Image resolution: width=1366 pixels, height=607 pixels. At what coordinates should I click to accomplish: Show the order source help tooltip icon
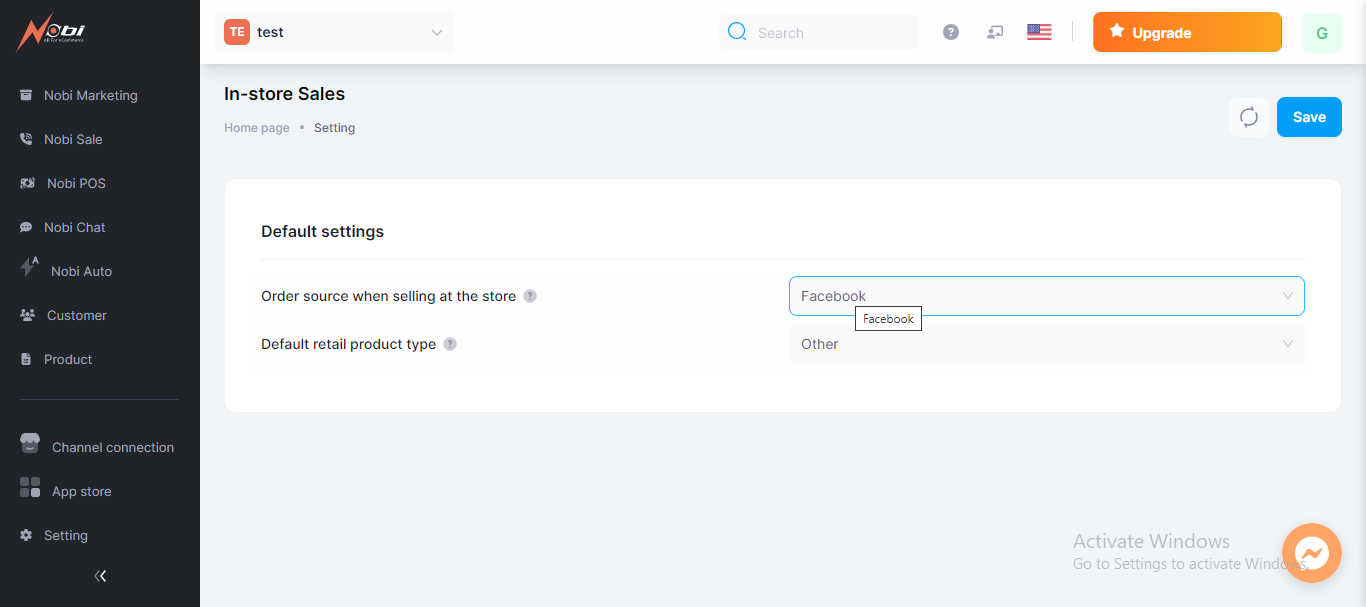530,296
